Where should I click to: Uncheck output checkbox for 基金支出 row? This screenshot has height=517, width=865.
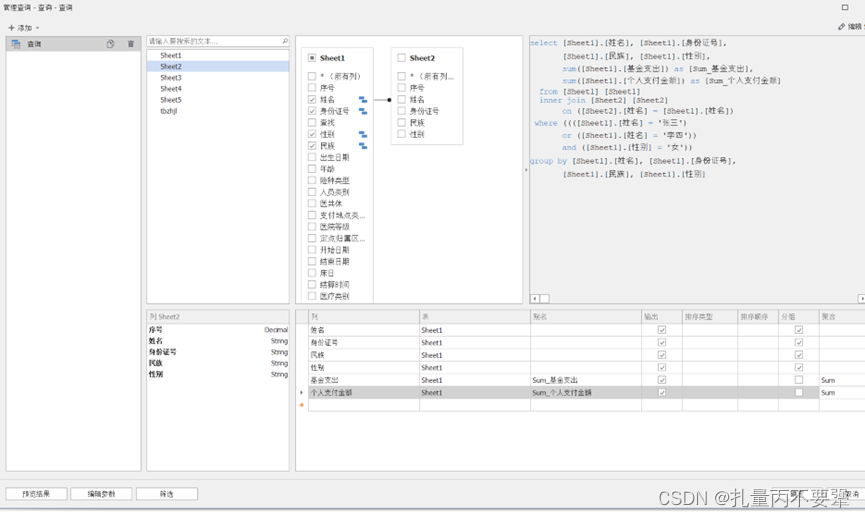(661, 380)
